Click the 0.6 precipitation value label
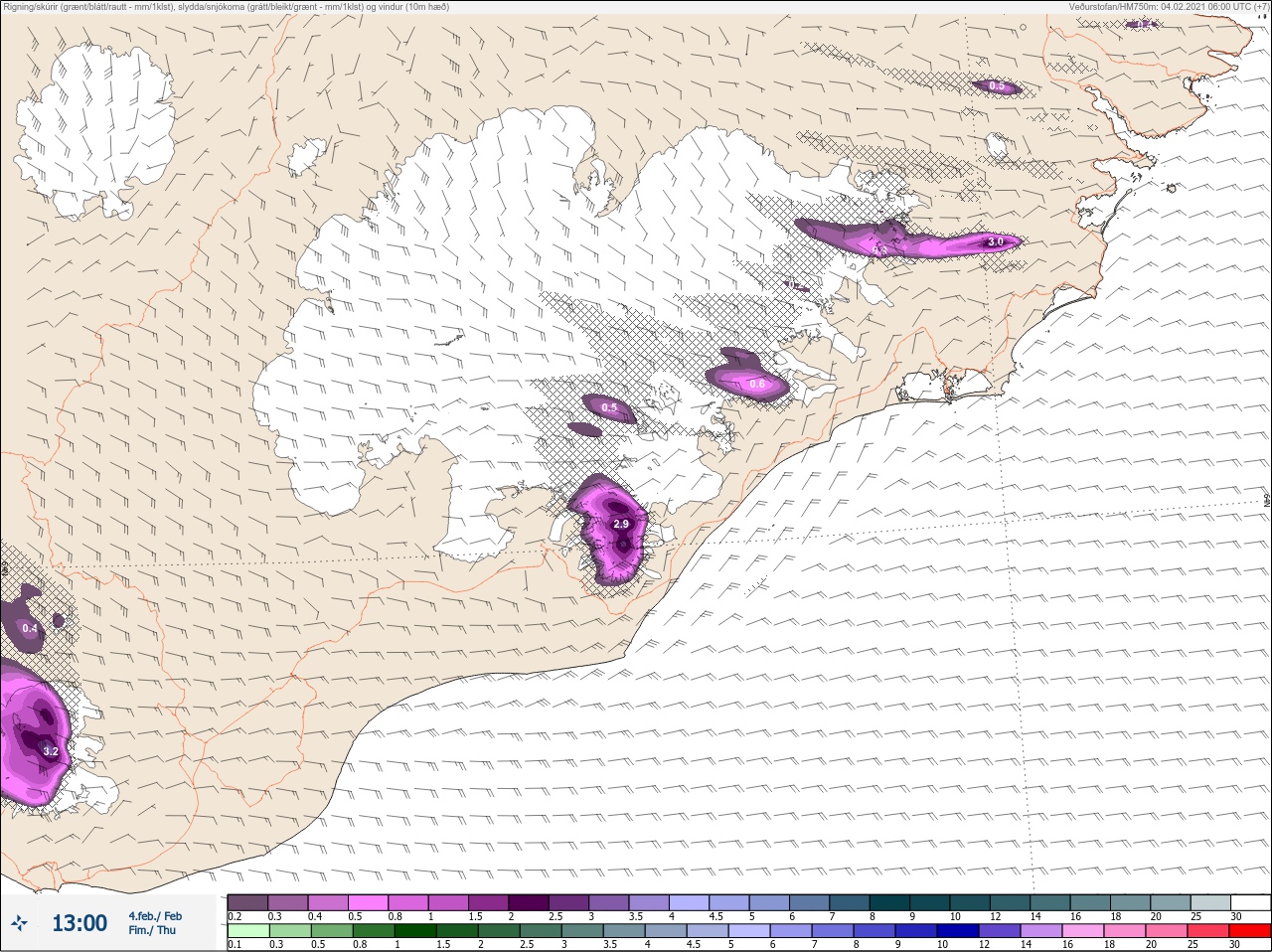 tap(757, 384)
